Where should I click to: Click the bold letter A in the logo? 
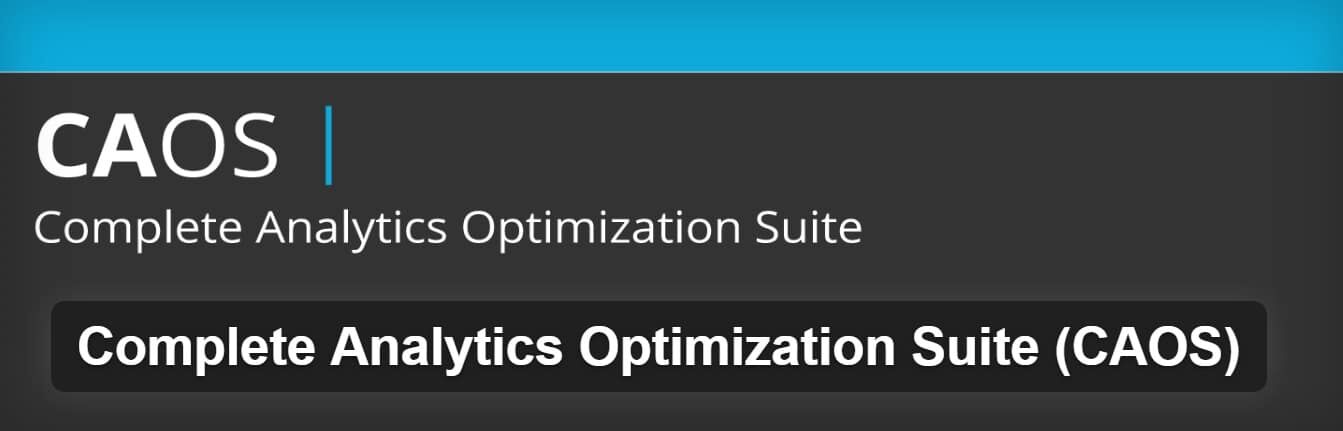click(126, 147)
